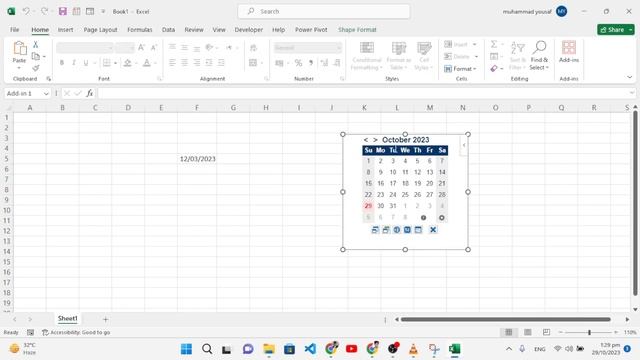Screen dimensions: 640x360
Task: Add a new sheet with plus icon
Action: coord(105,319)
